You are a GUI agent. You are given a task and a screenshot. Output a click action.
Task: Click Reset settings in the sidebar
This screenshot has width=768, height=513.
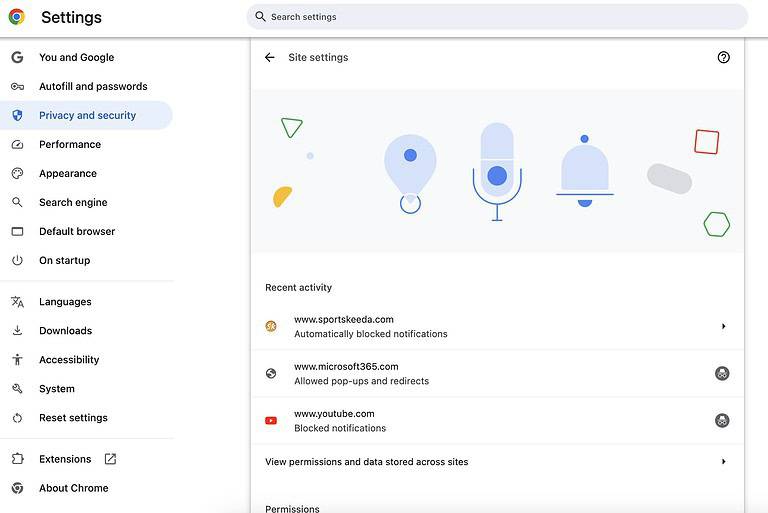[73, 418]
